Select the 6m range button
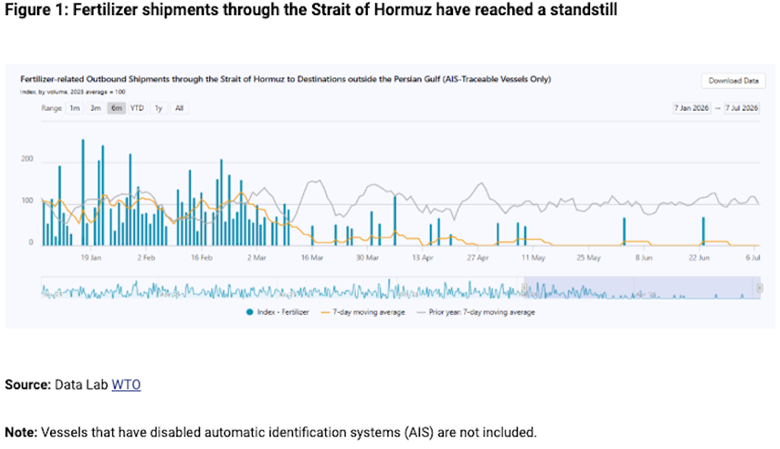Viewport: 780px width, 449px height. click(116, 108)
